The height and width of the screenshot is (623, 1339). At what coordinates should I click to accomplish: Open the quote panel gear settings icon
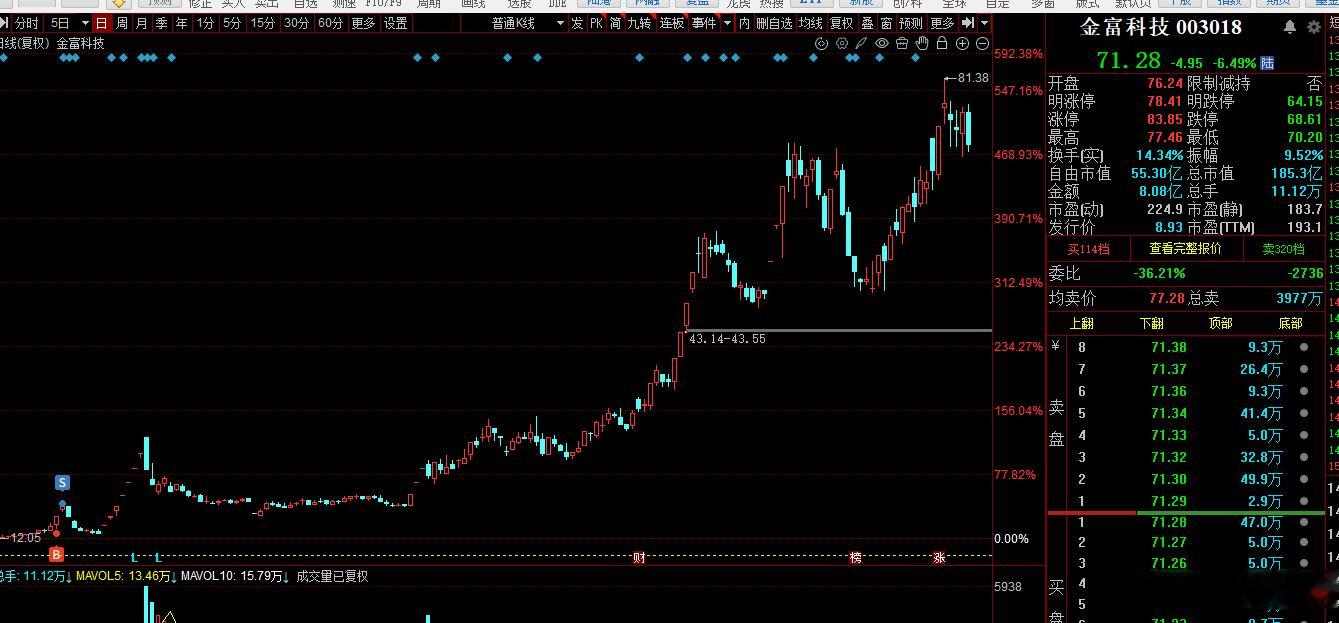pyautogui.click(x=1314, y=27)
